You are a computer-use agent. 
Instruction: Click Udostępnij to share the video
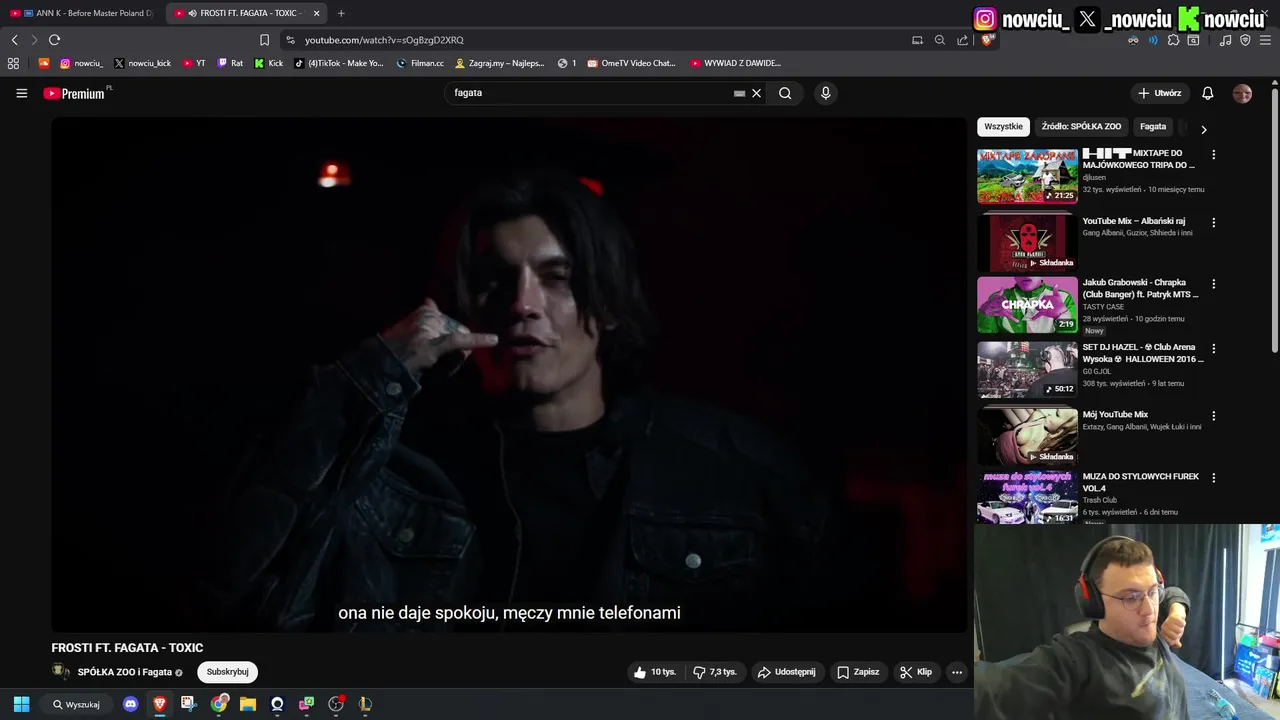(787, 672)
